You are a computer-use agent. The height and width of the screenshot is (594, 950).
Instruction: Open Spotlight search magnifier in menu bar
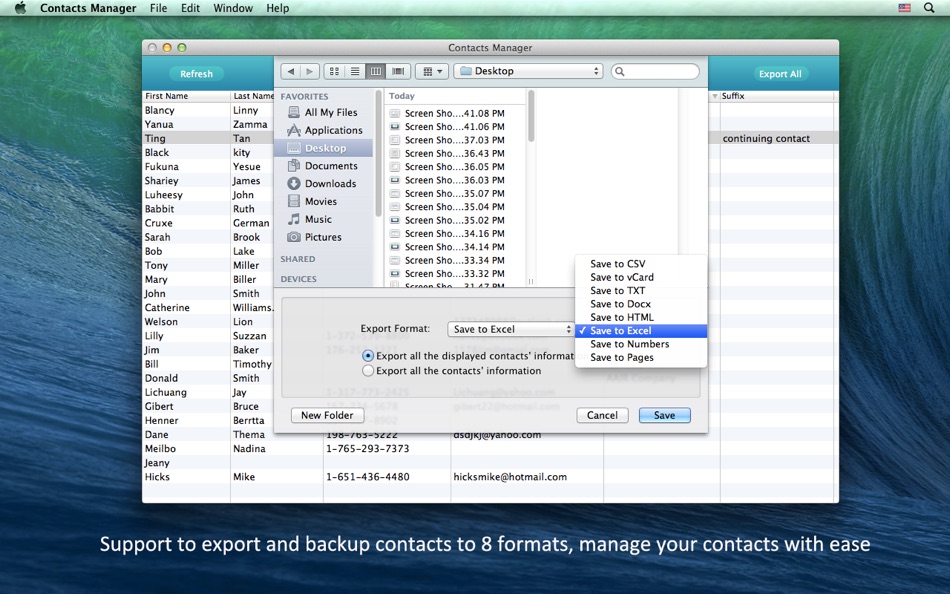(x=929, y=8)
